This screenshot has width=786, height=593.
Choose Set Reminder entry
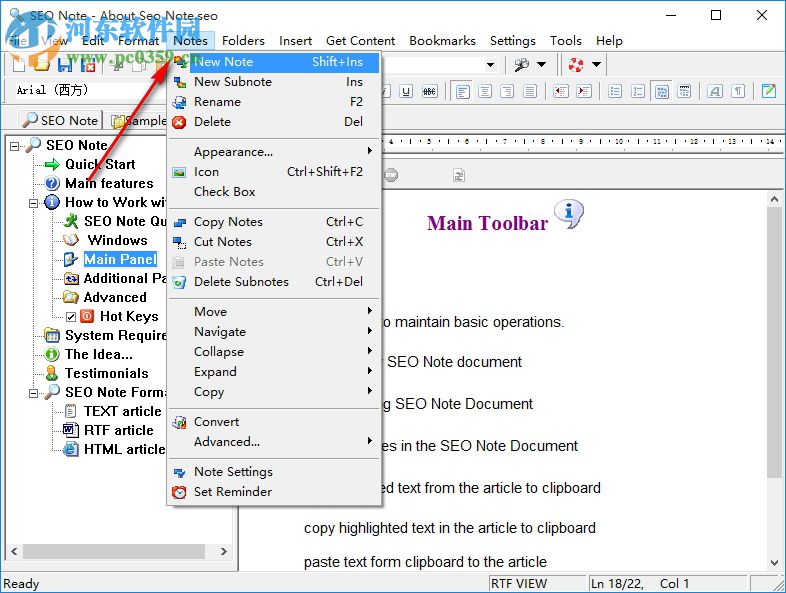click(x=274, y=492)
